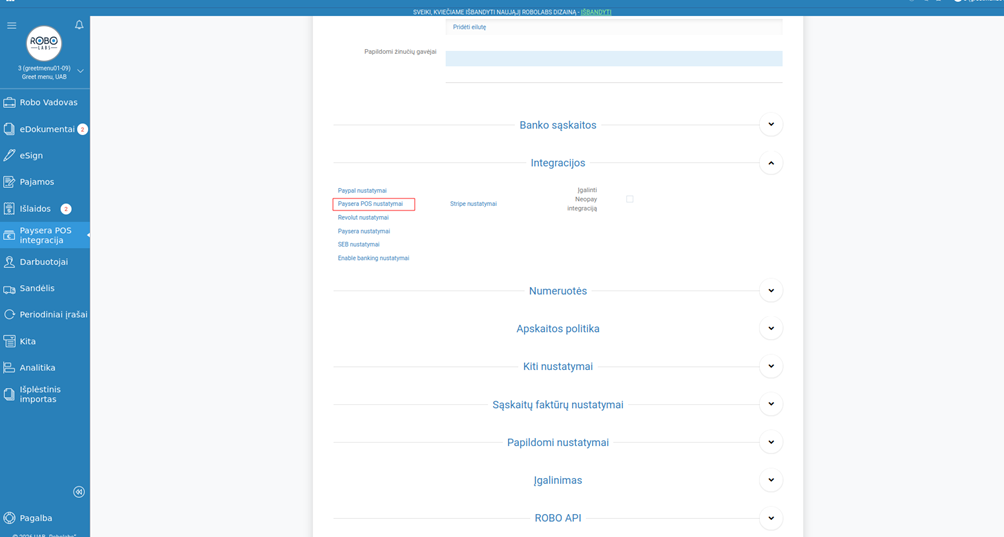Click the Analitika chart icon
Screen dimensions: 1004x537
tap(9, 367)
